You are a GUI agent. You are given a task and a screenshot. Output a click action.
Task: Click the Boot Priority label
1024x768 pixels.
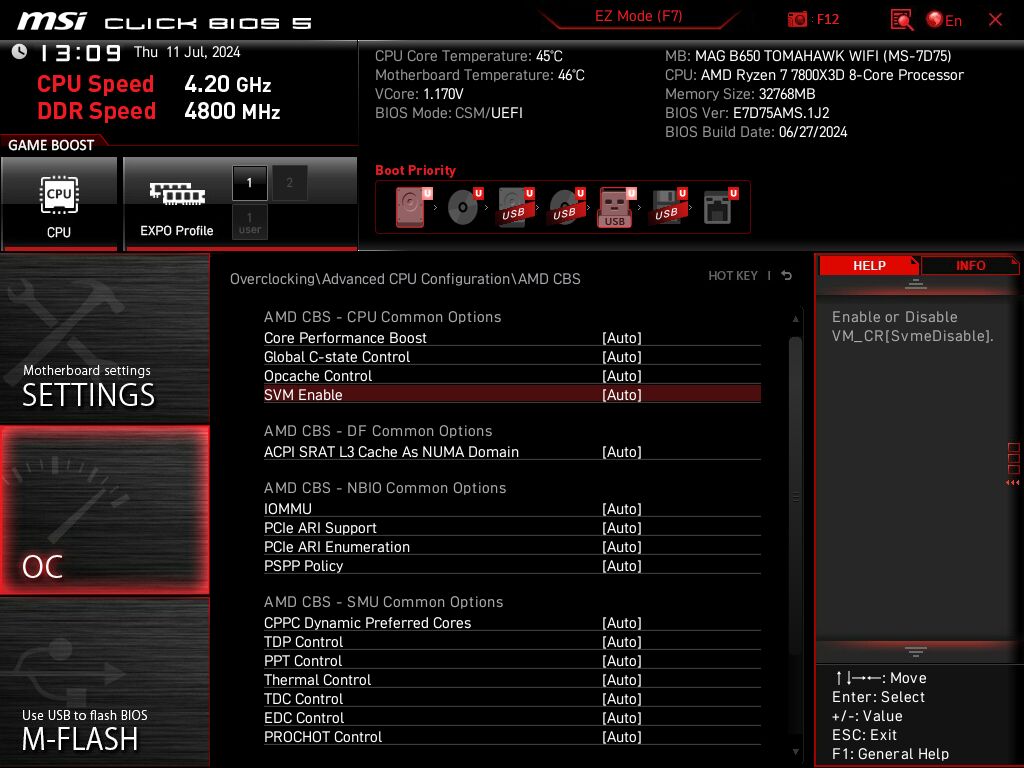pyautogui.click(x=415, y=170)
